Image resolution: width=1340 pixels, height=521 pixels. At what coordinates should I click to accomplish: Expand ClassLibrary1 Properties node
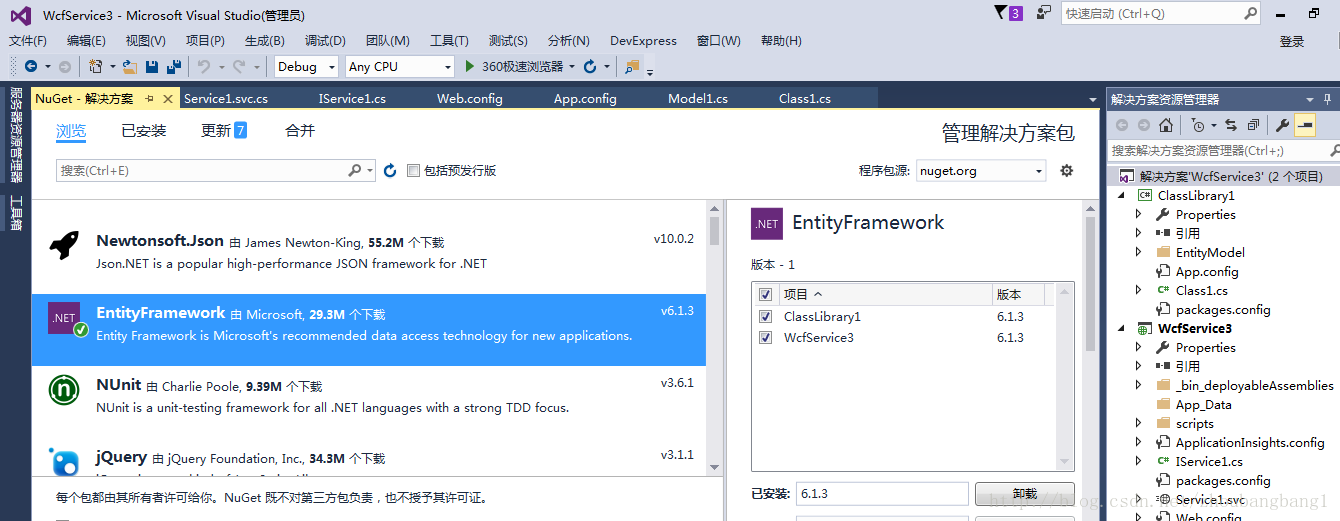click(1139, 215)
